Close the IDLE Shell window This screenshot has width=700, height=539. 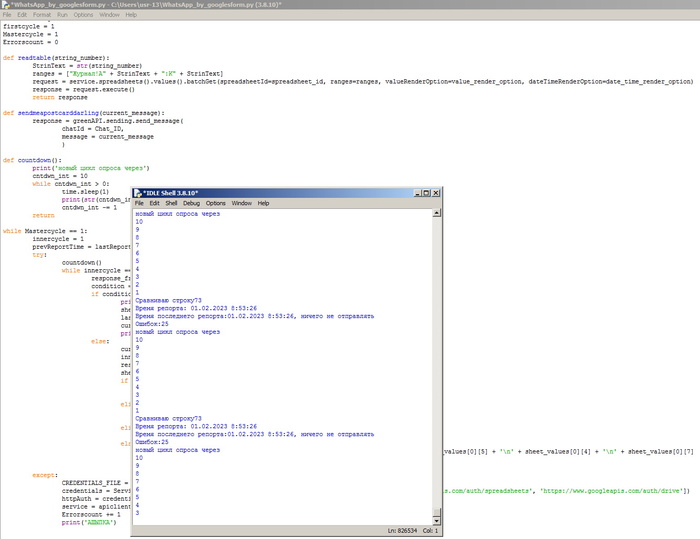(x=435, y=192)
